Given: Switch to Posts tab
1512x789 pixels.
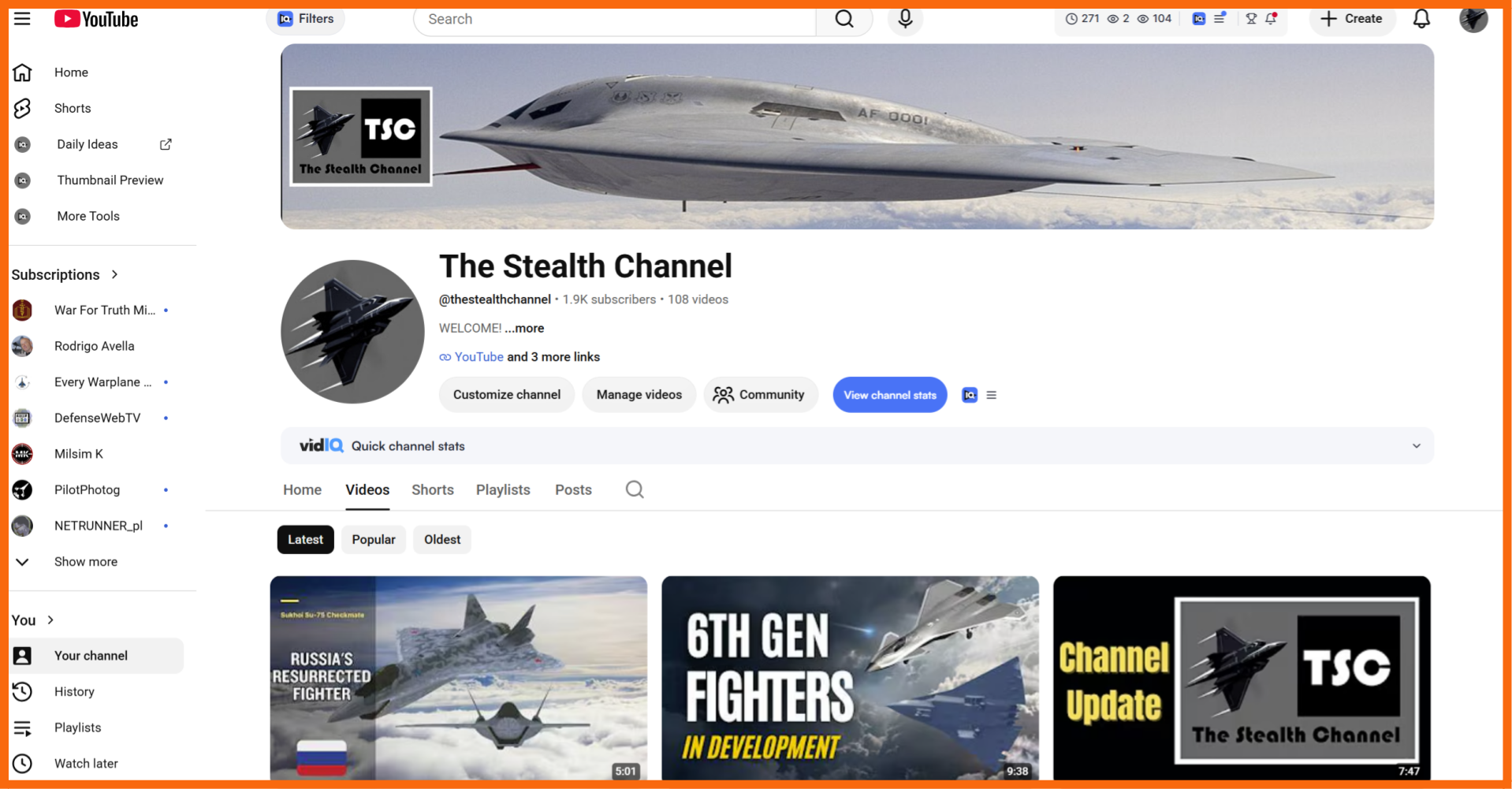Looking at the screenshot, I should click(573, 489).
